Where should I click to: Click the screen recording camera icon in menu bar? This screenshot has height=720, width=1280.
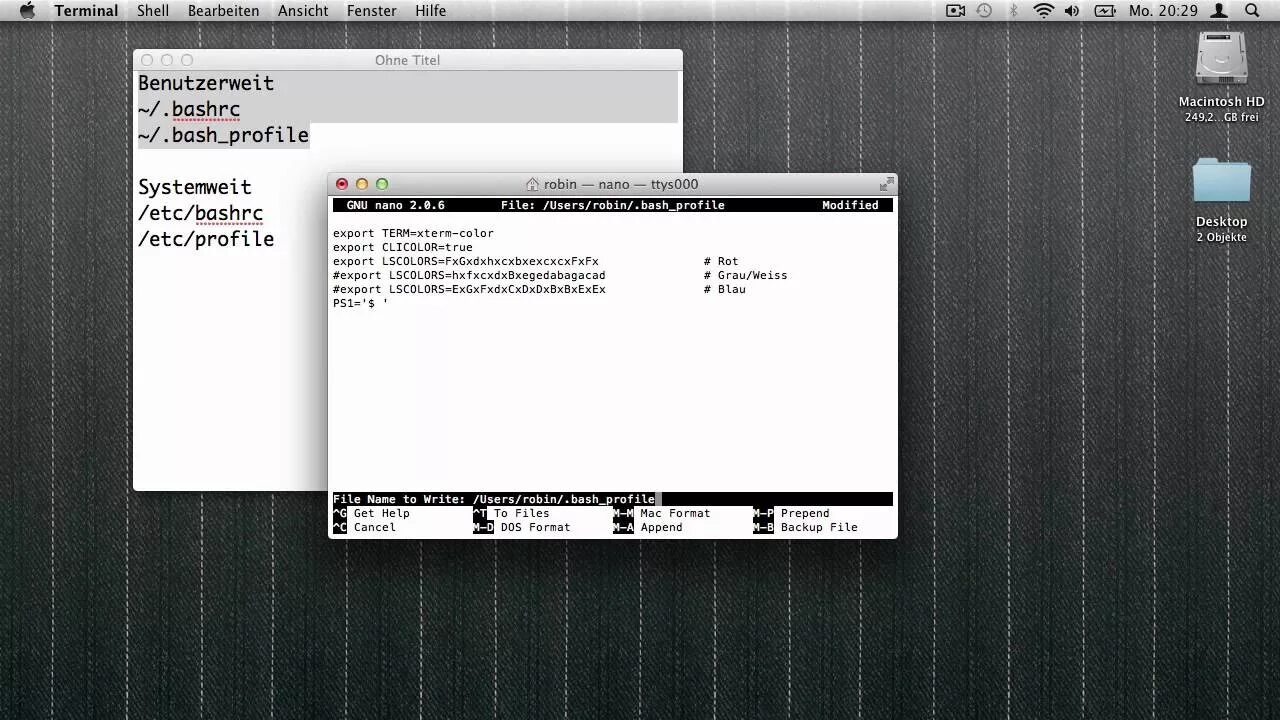pyautogui.click(x=956, y=10)
